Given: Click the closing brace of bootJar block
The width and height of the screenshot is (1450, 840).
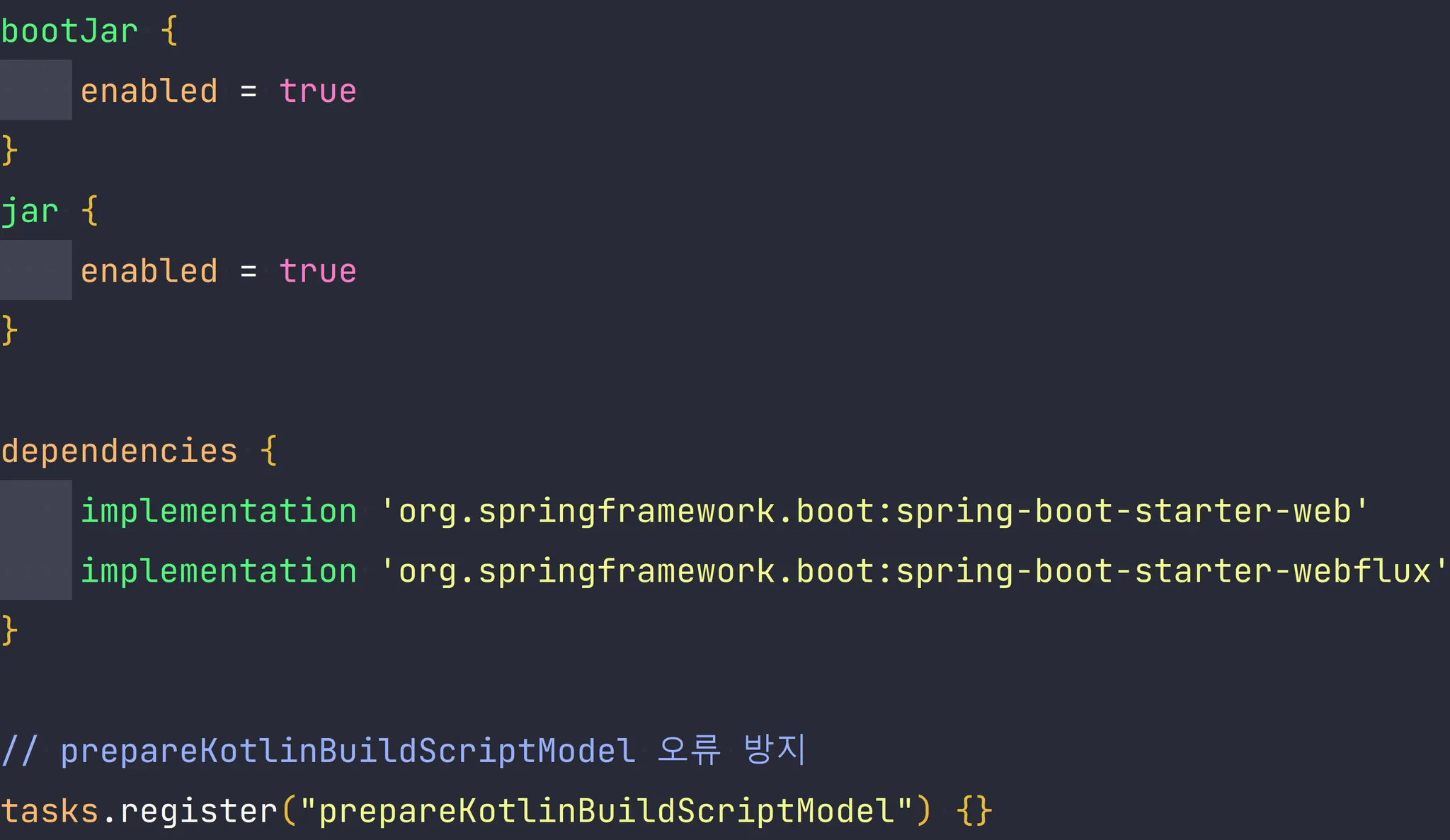Looking at the screenshot, I should pyautogui.click(x=9, y=151).
